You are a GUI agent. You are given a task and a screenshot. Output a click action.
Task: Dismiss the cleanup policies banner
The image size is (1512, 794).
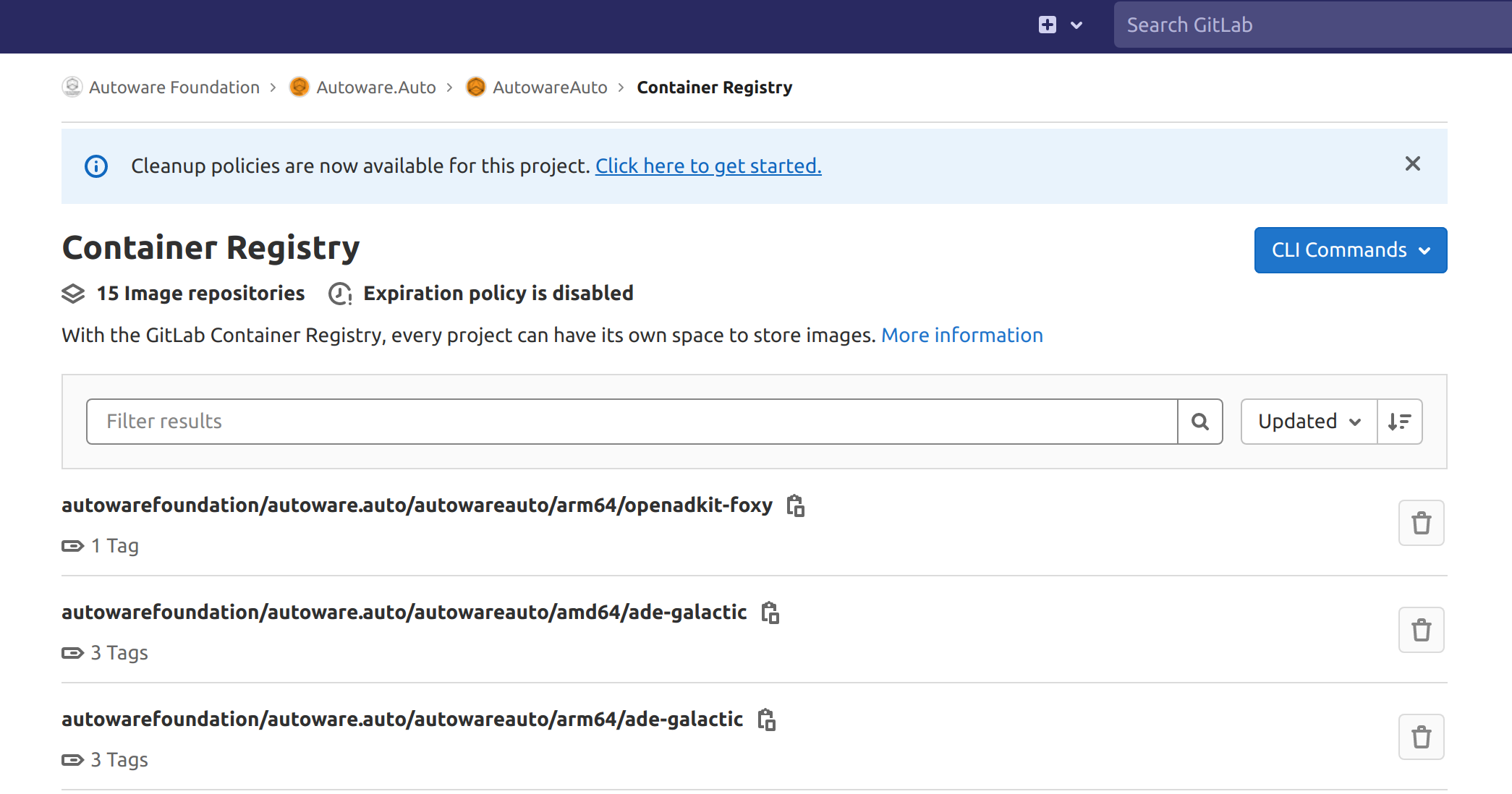click(x=1412, y=164)
